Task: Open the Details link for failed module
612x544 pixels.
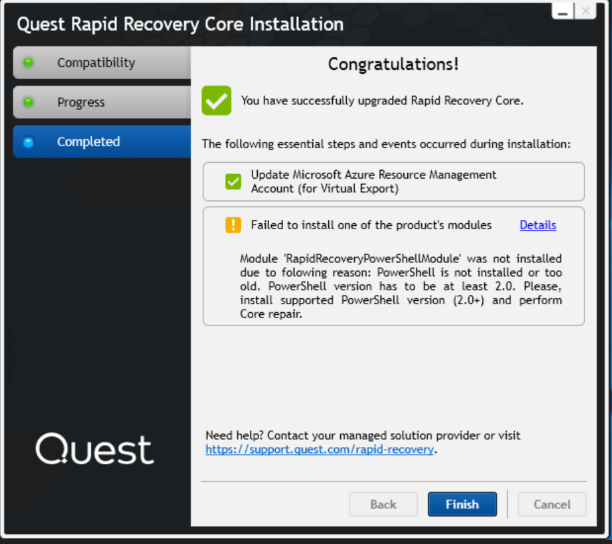Action: click(x=538, y=225)
